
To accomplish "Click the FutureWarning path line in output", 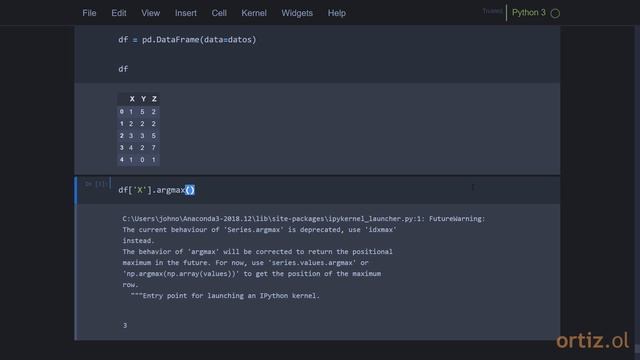I will [x=304, y=219].
